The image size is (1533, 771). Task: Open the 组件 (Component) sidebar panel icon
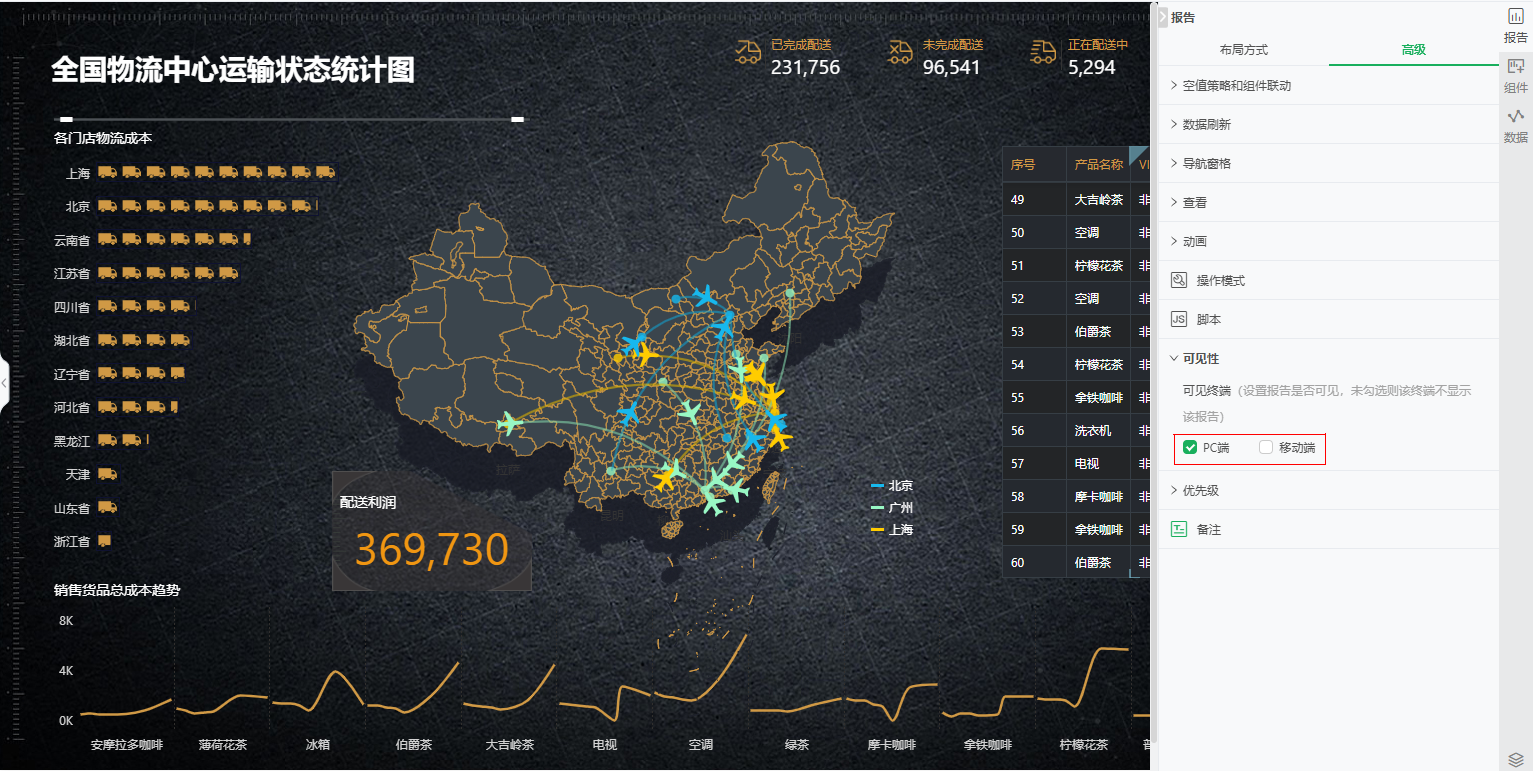pos(1515,76)
